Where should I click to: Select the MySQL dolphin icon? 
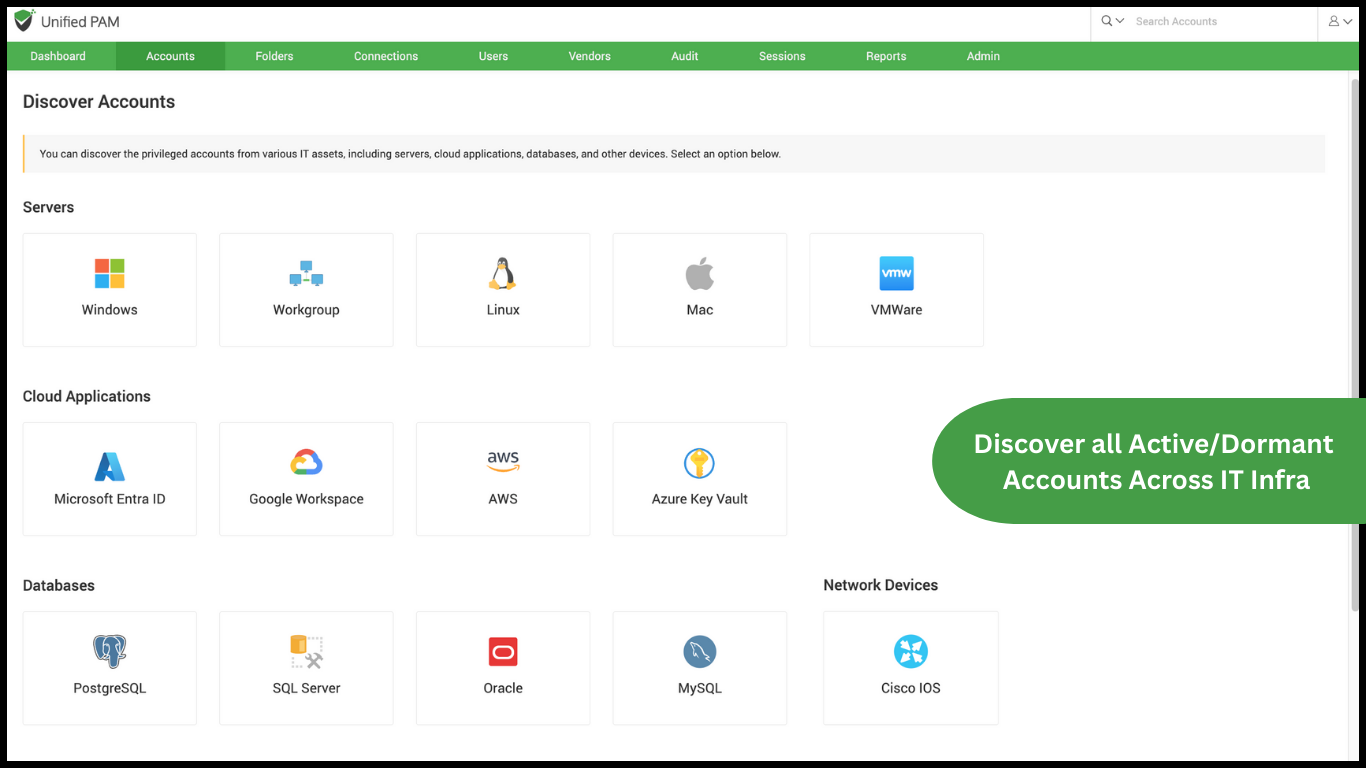click(699, 652)
